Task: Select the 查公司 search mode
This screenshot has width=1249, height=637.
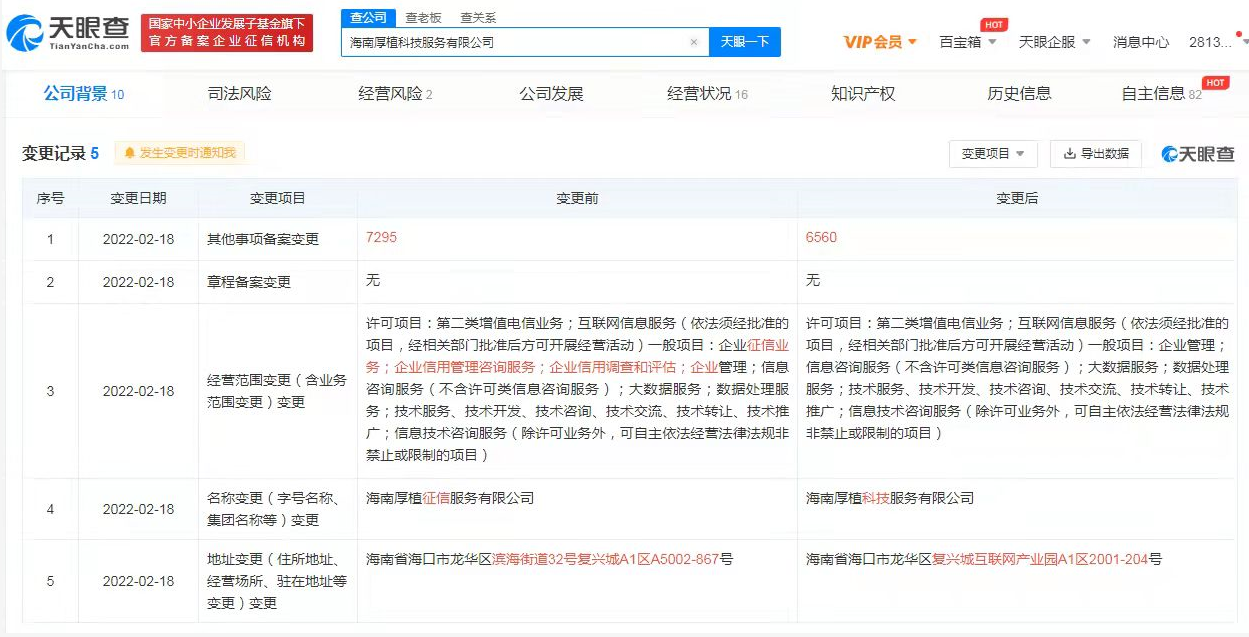Action: click(x=369, y=17)
